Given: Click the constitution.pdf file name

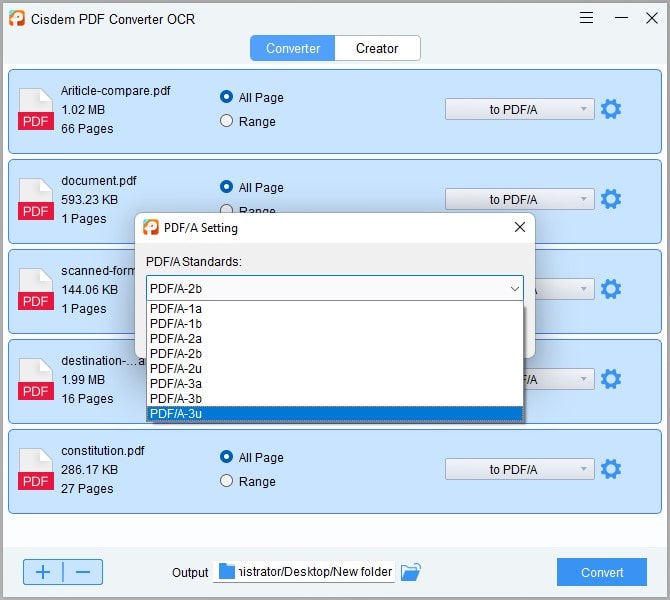Looking at the screenshot, I should pyautogui.click(x=103, y=451).
